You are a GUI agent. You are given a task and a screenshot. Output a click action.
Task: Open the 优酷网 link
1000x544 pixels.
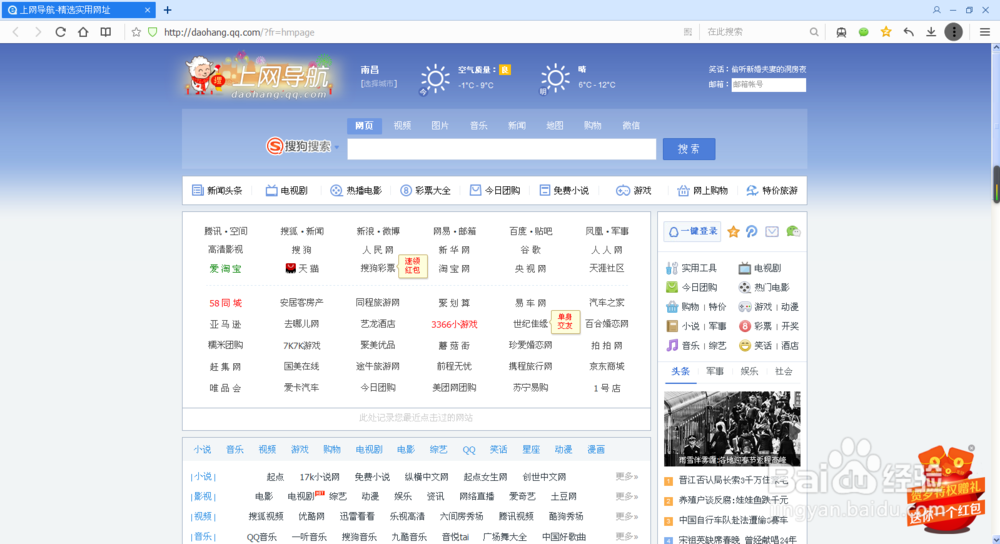[311, 516]
